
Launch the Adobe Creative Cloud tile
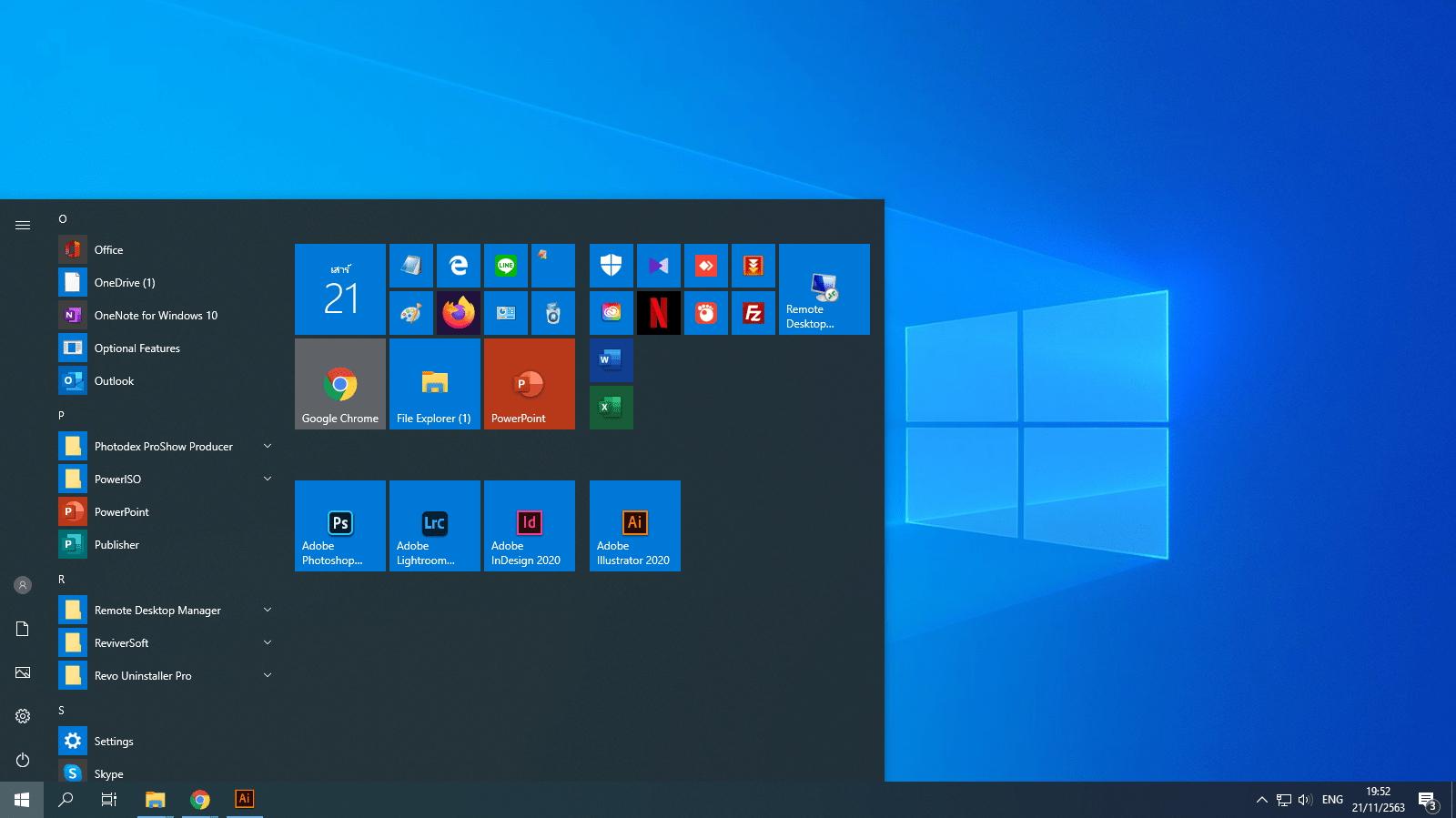(x=612, y=313)
